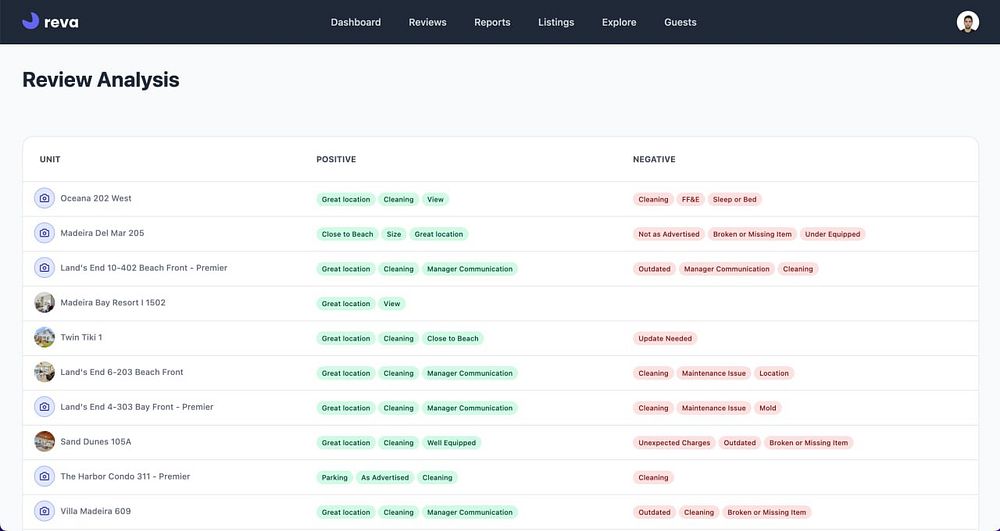Click camera icon for Oceana 202 West

click(x=44, y=198)
